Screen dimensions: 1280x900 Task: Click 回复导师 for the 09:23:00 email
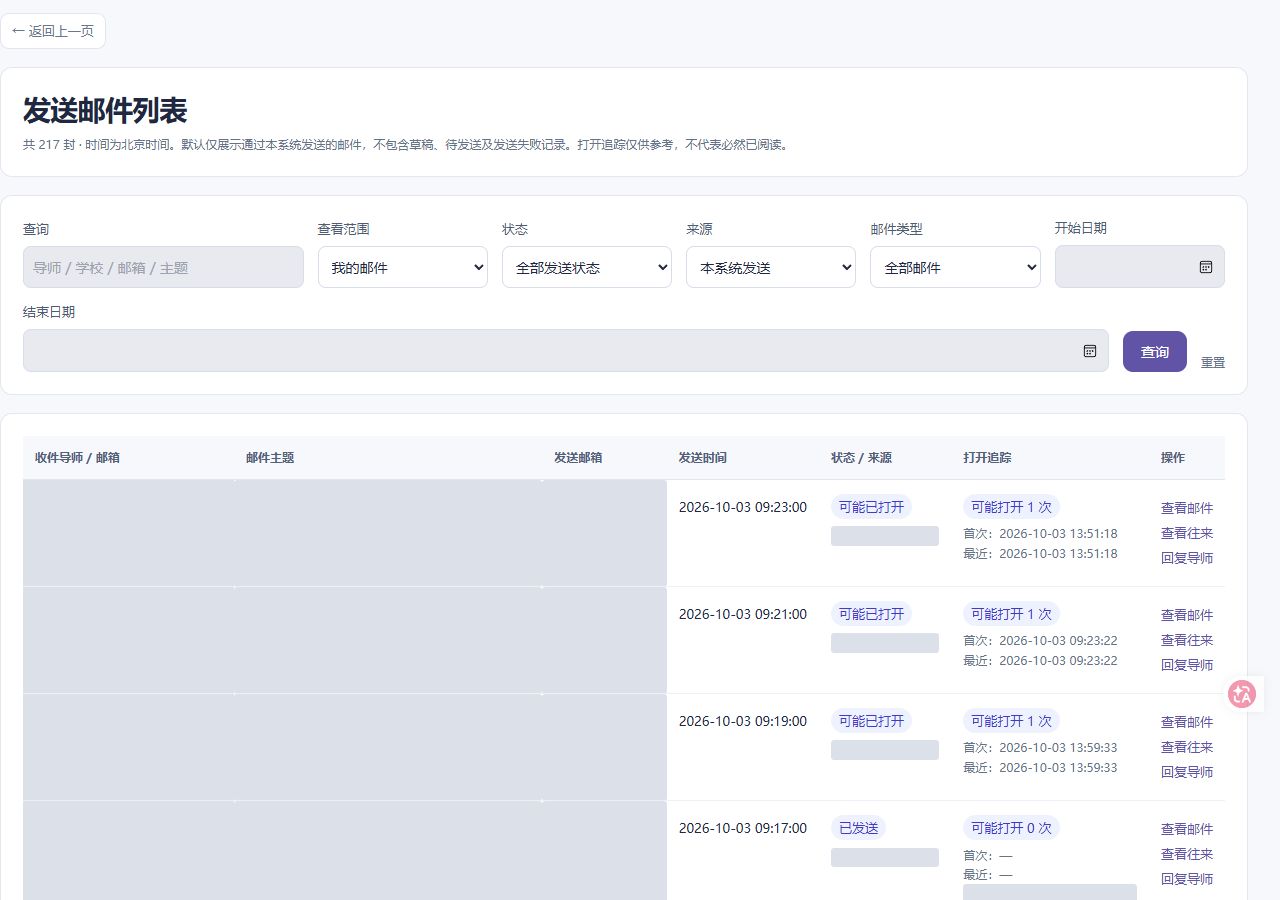click(1187, 558)
